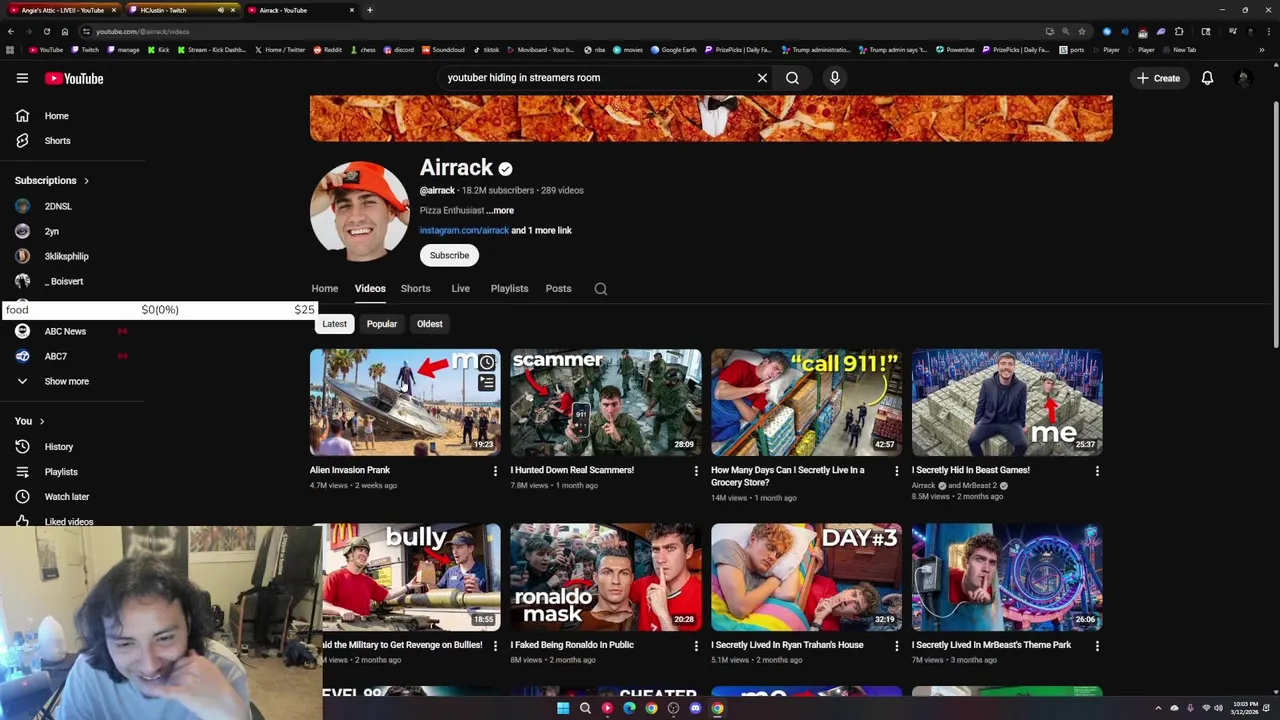Bookmark this page with the star icon
This screenshot has height=720, width=1280.
(x=1081, y=31)
